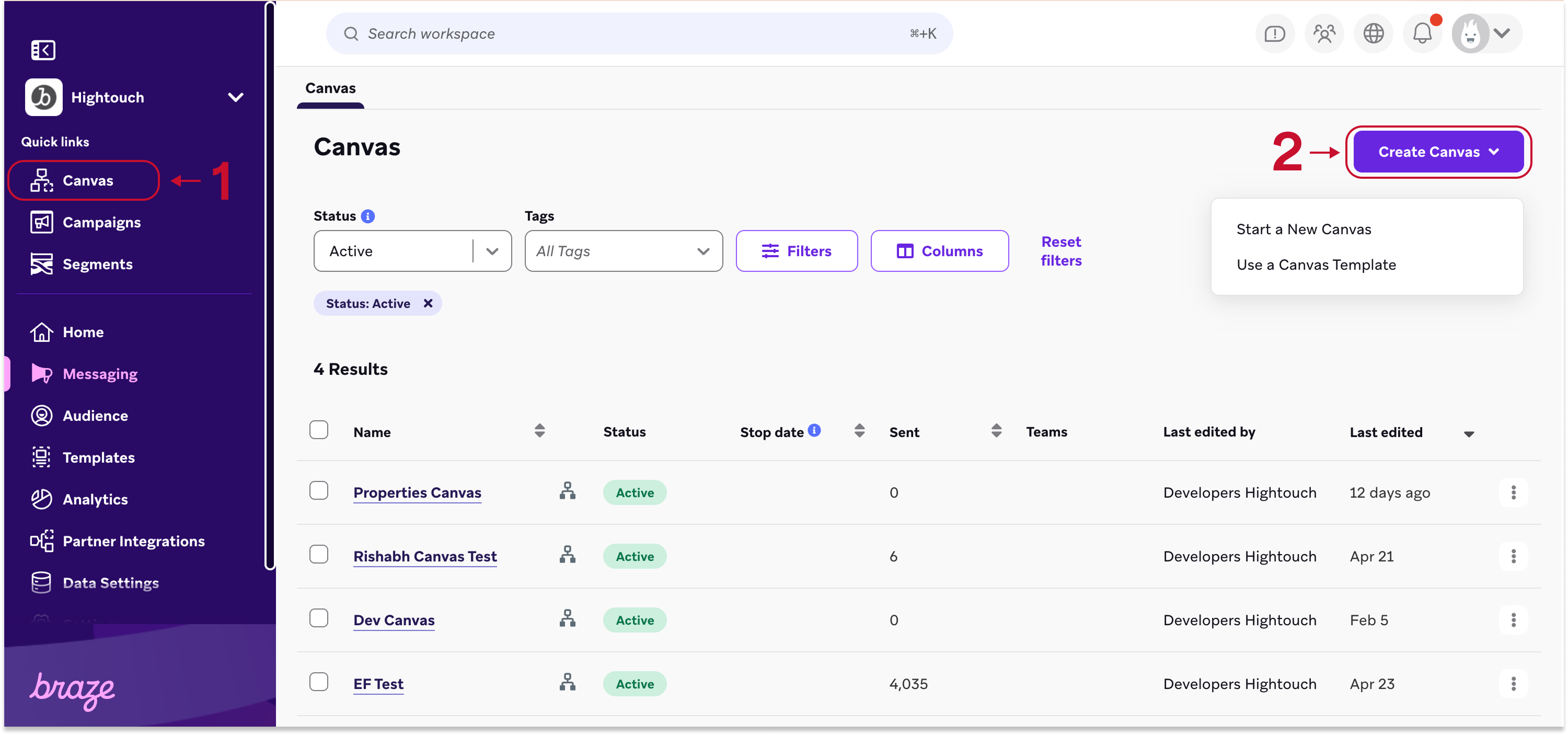Expand the All Tags dropdown
The height and width of the screenshot is (735, 1568).
tap(624, 251)
